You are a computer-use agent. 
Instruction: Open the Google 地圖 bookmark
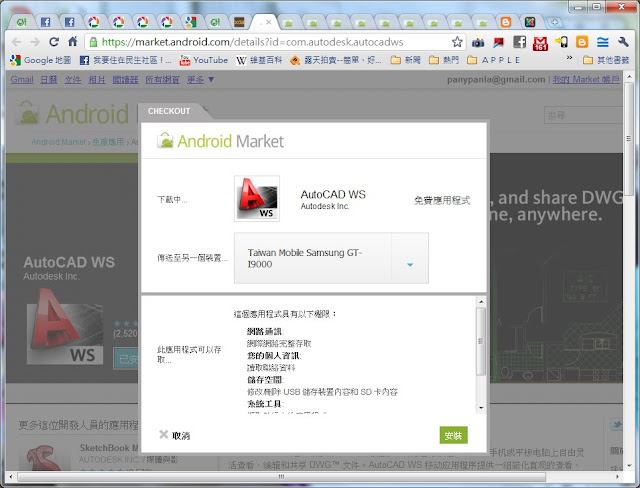[x=40, y=60]
